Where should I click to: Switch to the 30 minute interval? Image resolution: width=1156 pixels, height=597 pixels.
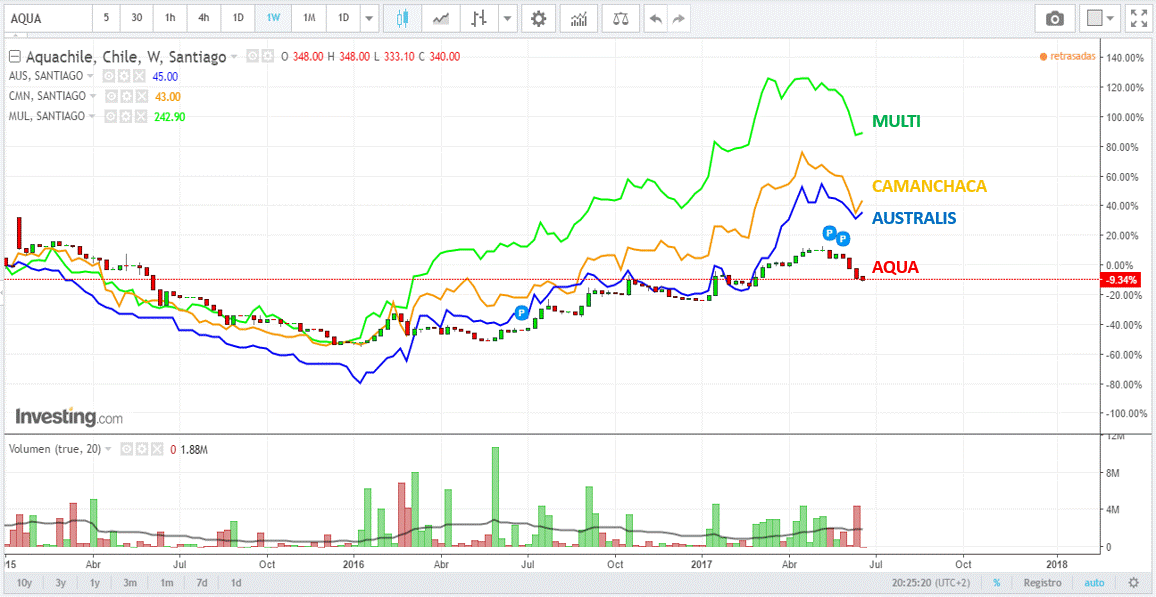point(137,18)
